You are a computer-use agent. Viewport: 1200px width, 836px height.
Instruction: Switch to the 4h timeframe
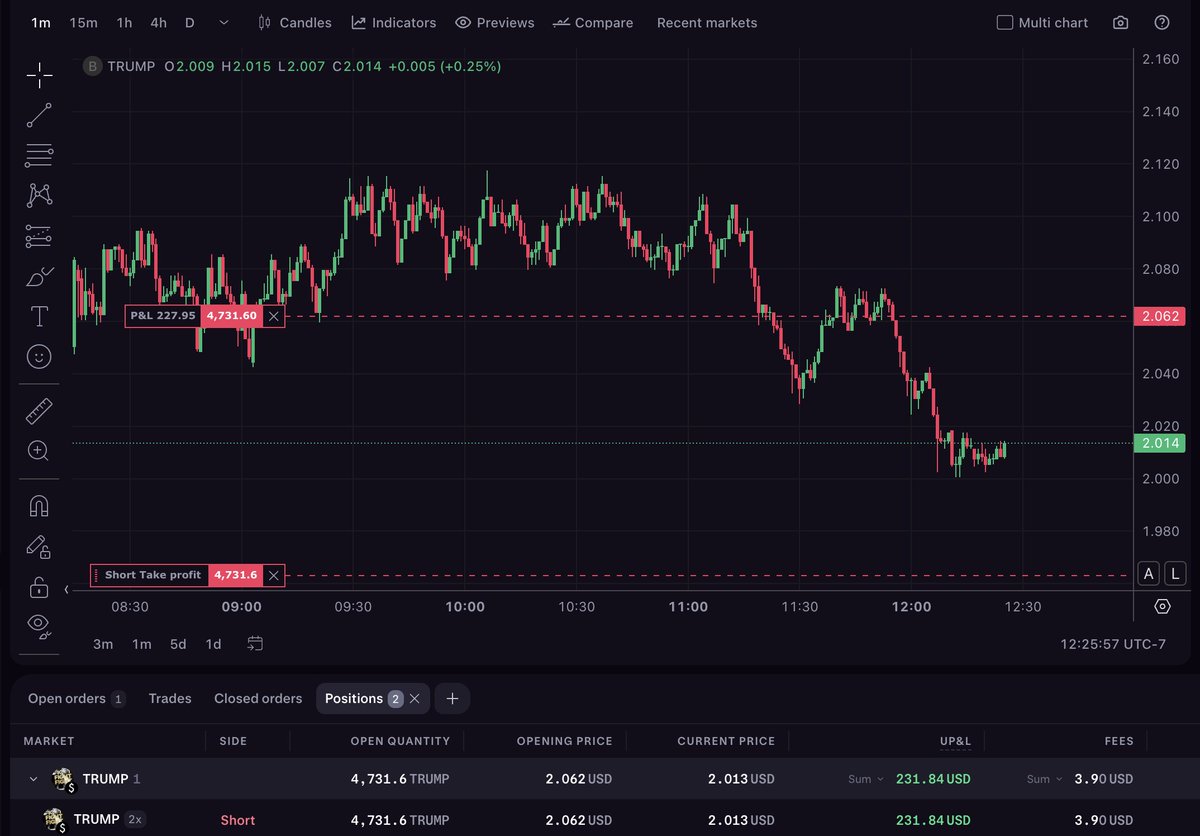pyautogui.click(x=159, y=22)
